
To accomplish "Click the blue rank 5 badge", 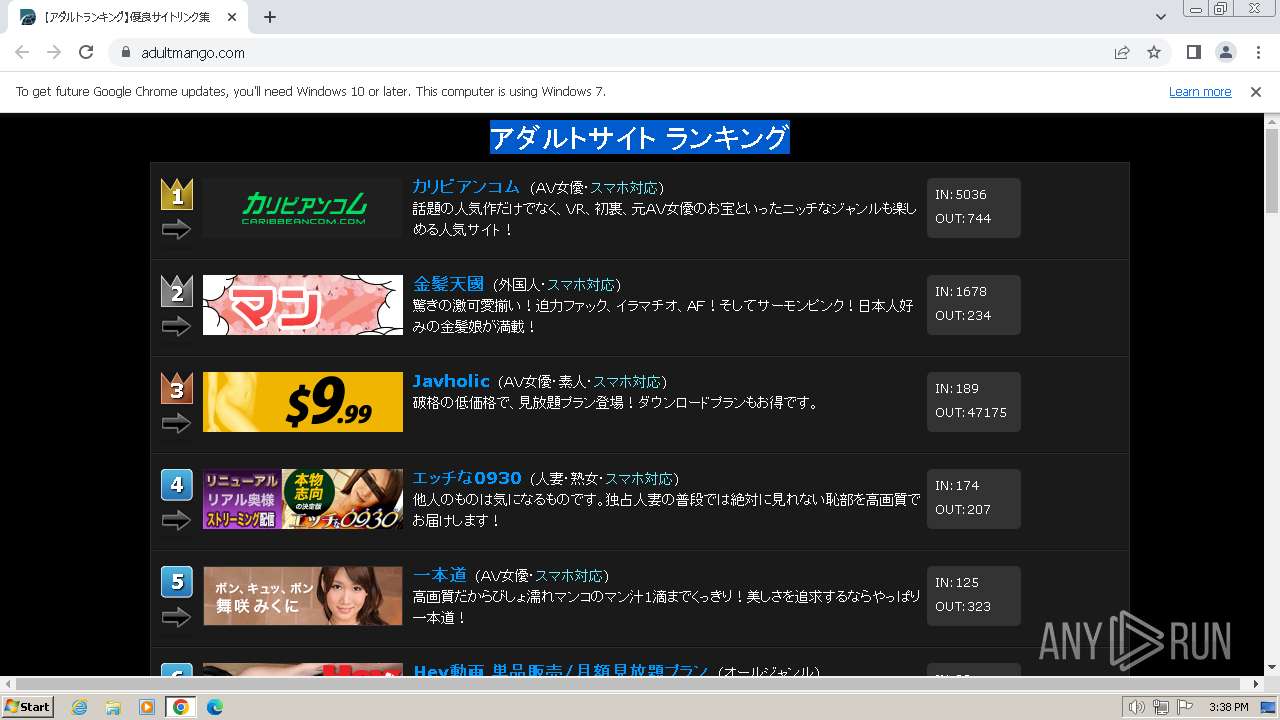I will pyautogui.click(x=177, y=582).
